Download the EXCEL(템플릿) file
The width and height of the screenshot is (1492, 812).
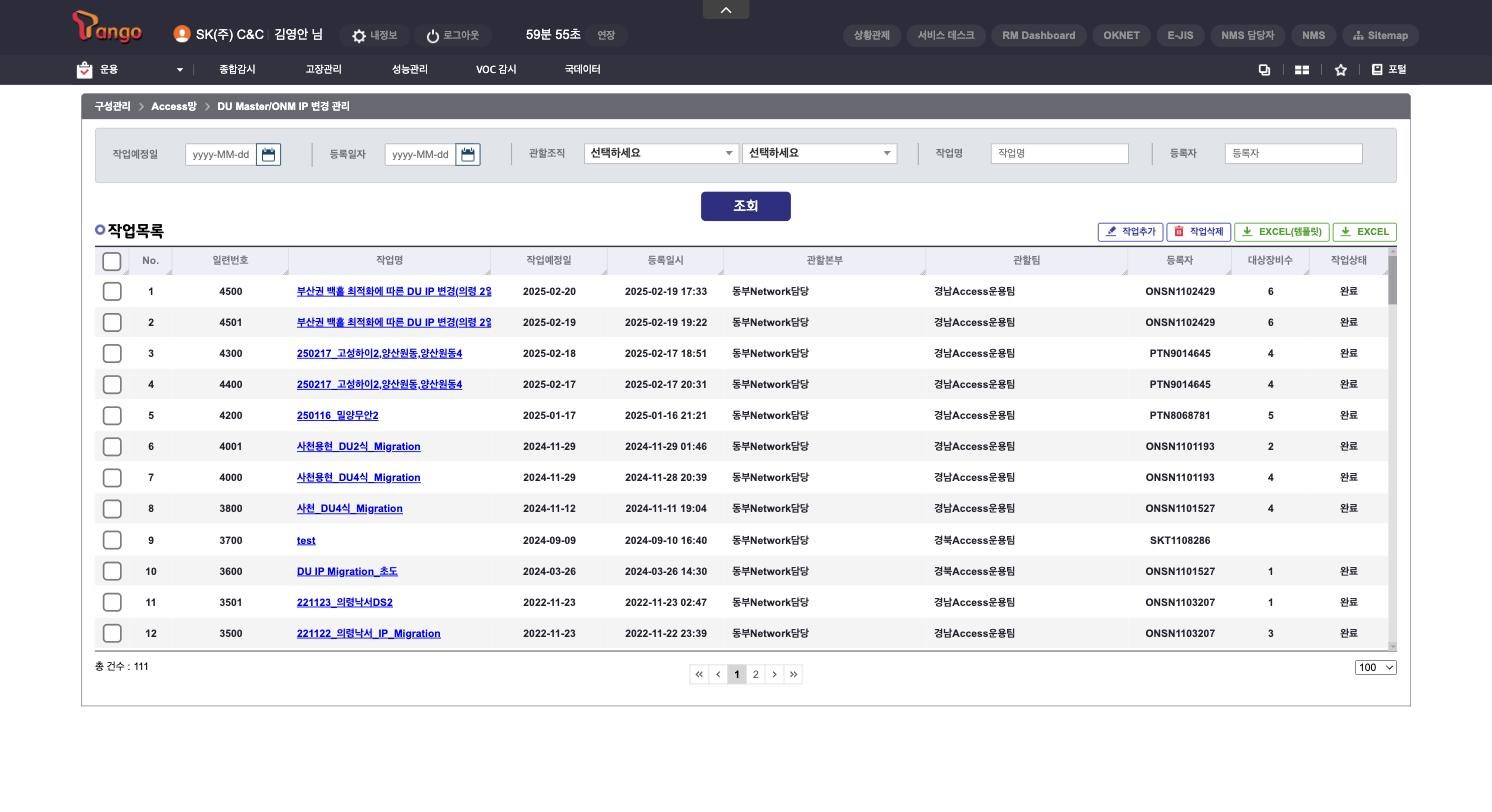pyautogui.click(x=1281, y=232)
